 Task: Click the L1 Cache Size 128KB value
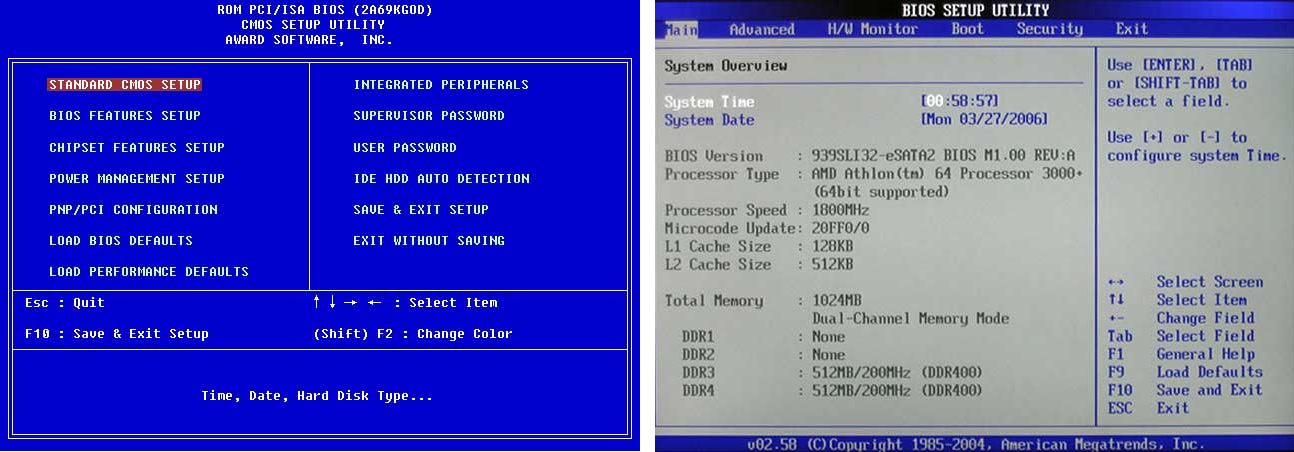coord(832,247)
